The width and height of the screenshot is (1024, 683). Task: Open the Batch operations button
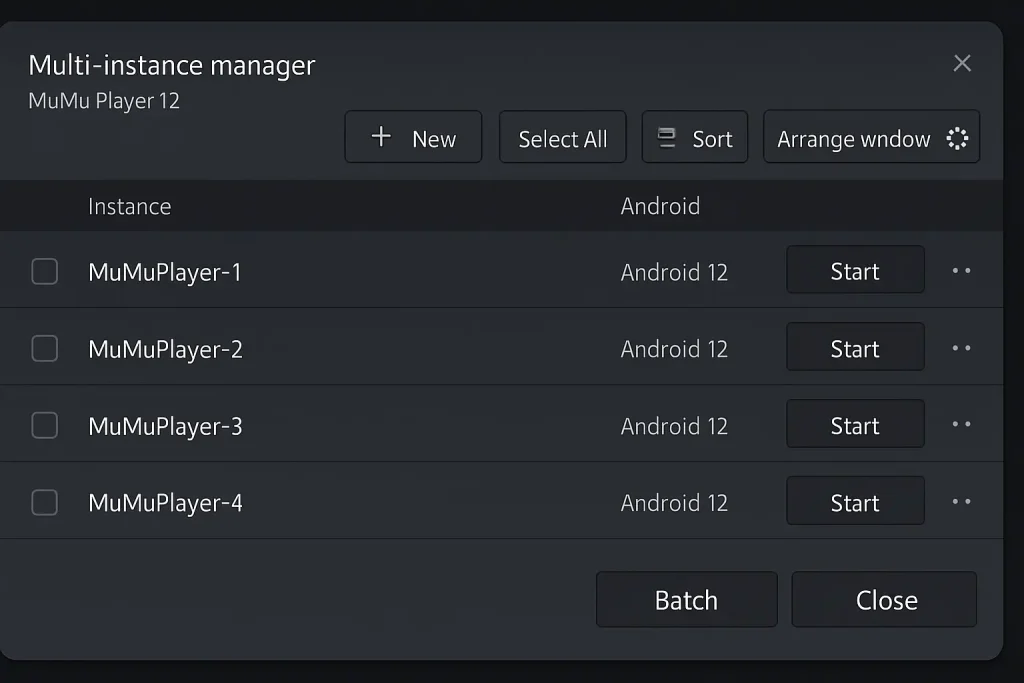tap(686, 600)
